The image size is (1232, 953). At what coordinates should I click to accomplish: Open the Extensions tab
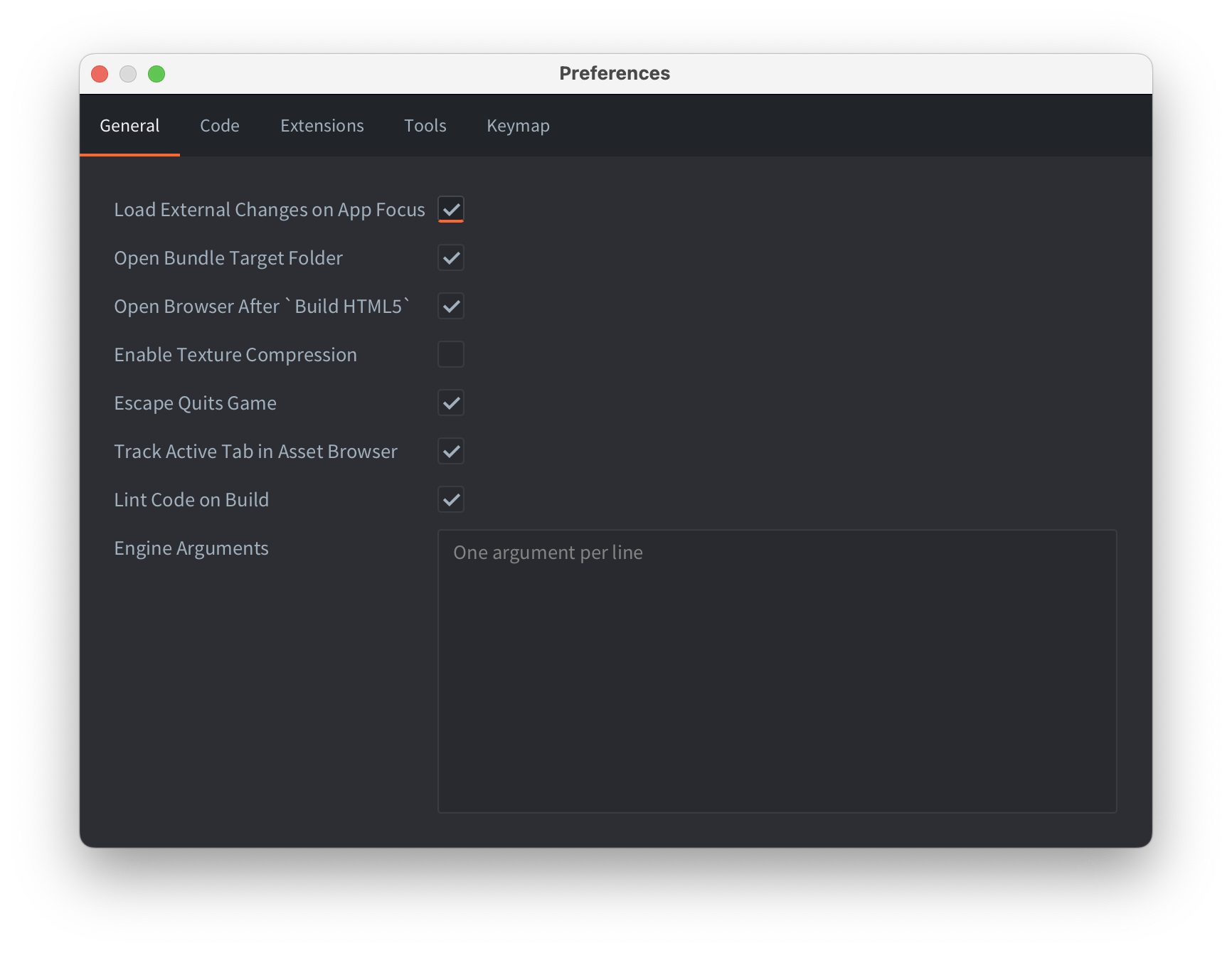coord(322,126)
